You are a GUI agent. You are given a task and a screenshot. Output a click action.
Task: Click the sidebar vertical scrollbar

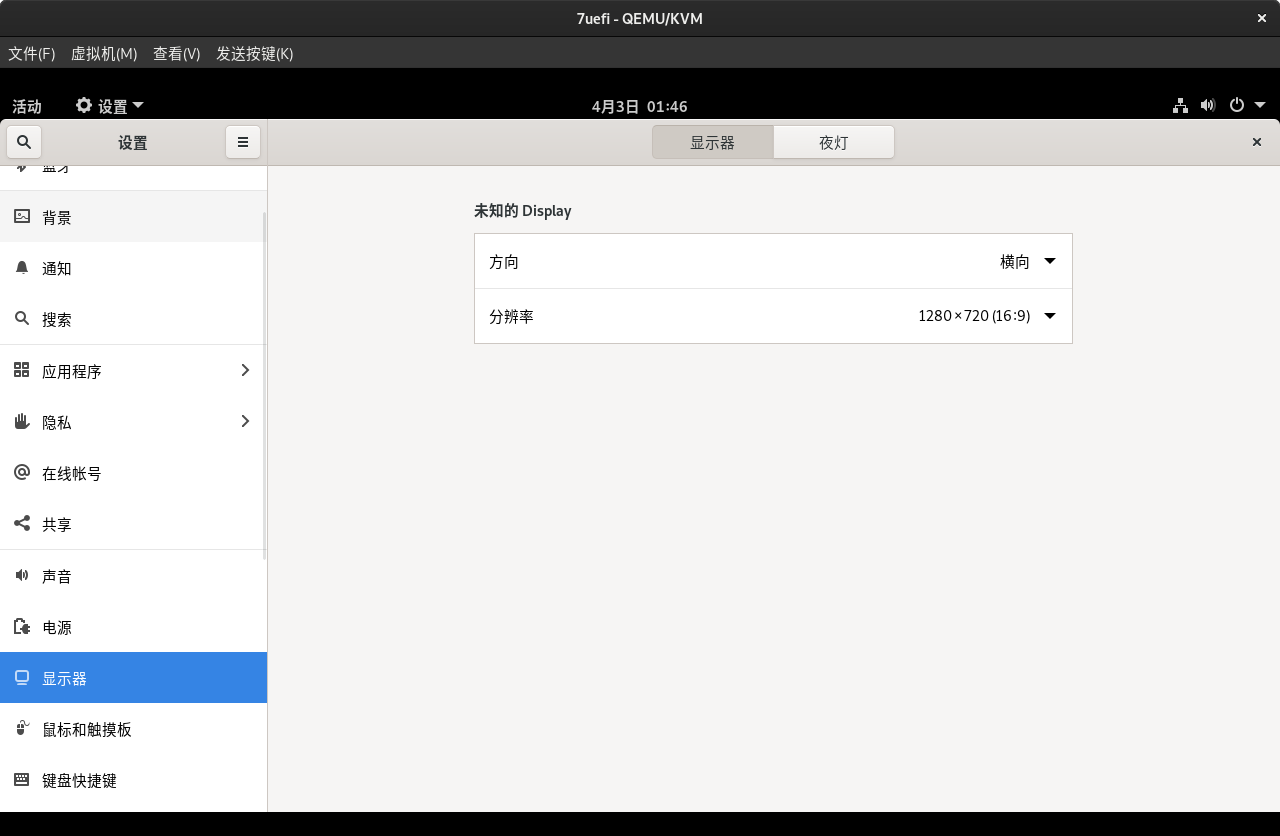coord(264,386)
